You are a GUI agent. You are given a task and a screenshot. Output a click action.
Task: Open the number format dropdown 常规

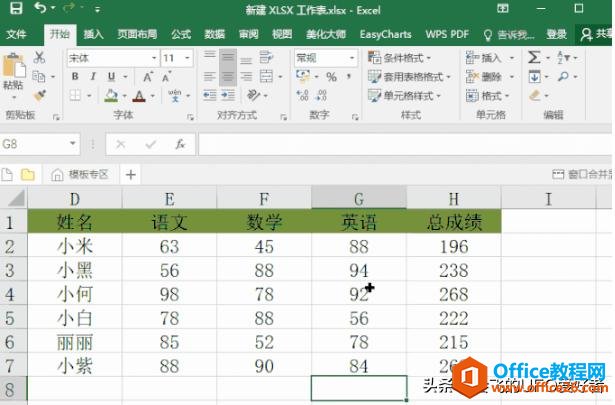click(x=352, y=58)
